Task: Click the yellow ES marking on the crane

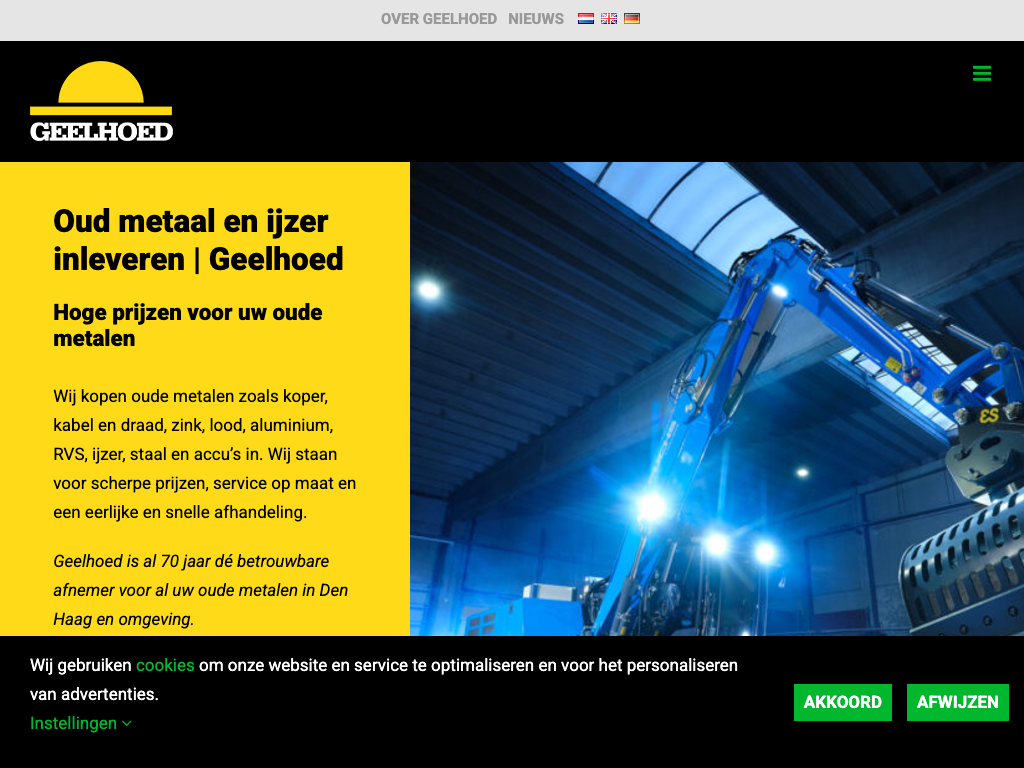Action: click(989, 415)
